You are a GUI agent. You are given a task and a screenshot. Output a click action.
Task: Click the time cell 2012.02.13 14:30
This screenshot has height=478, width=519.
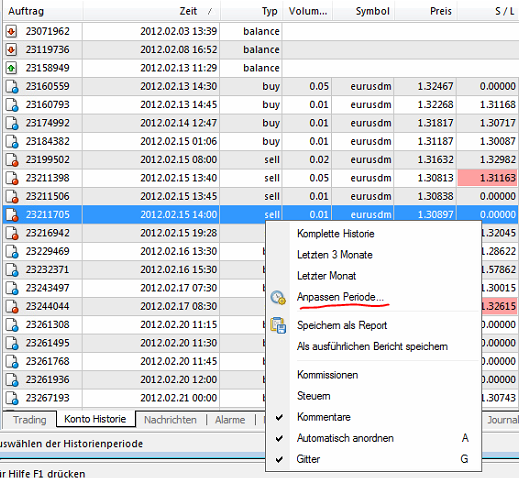tap(179, 87)
